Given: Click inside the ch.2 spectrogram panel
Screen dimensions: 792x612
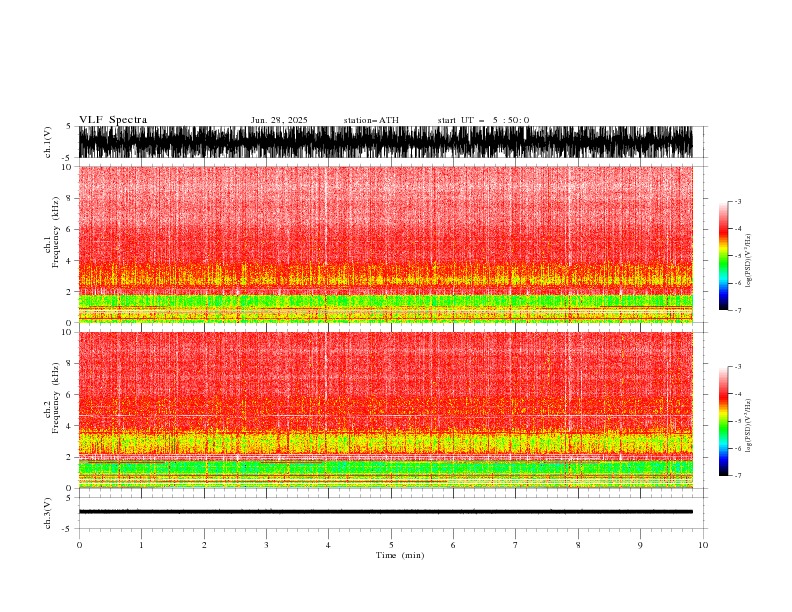Looking at the screenshot, I should (386, 410).
